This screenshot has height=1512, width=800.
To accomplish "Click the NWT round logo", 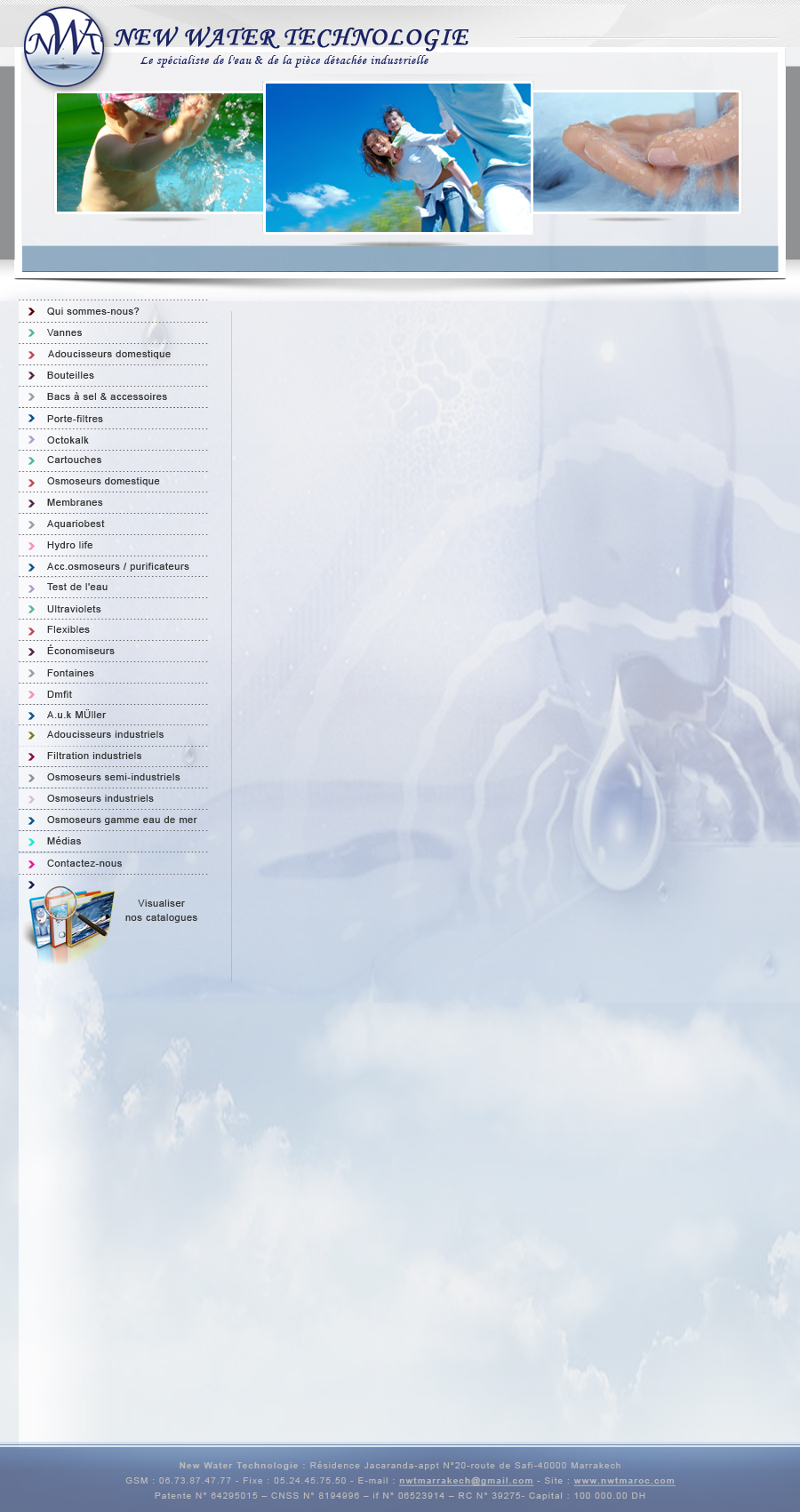I will 63,47.
